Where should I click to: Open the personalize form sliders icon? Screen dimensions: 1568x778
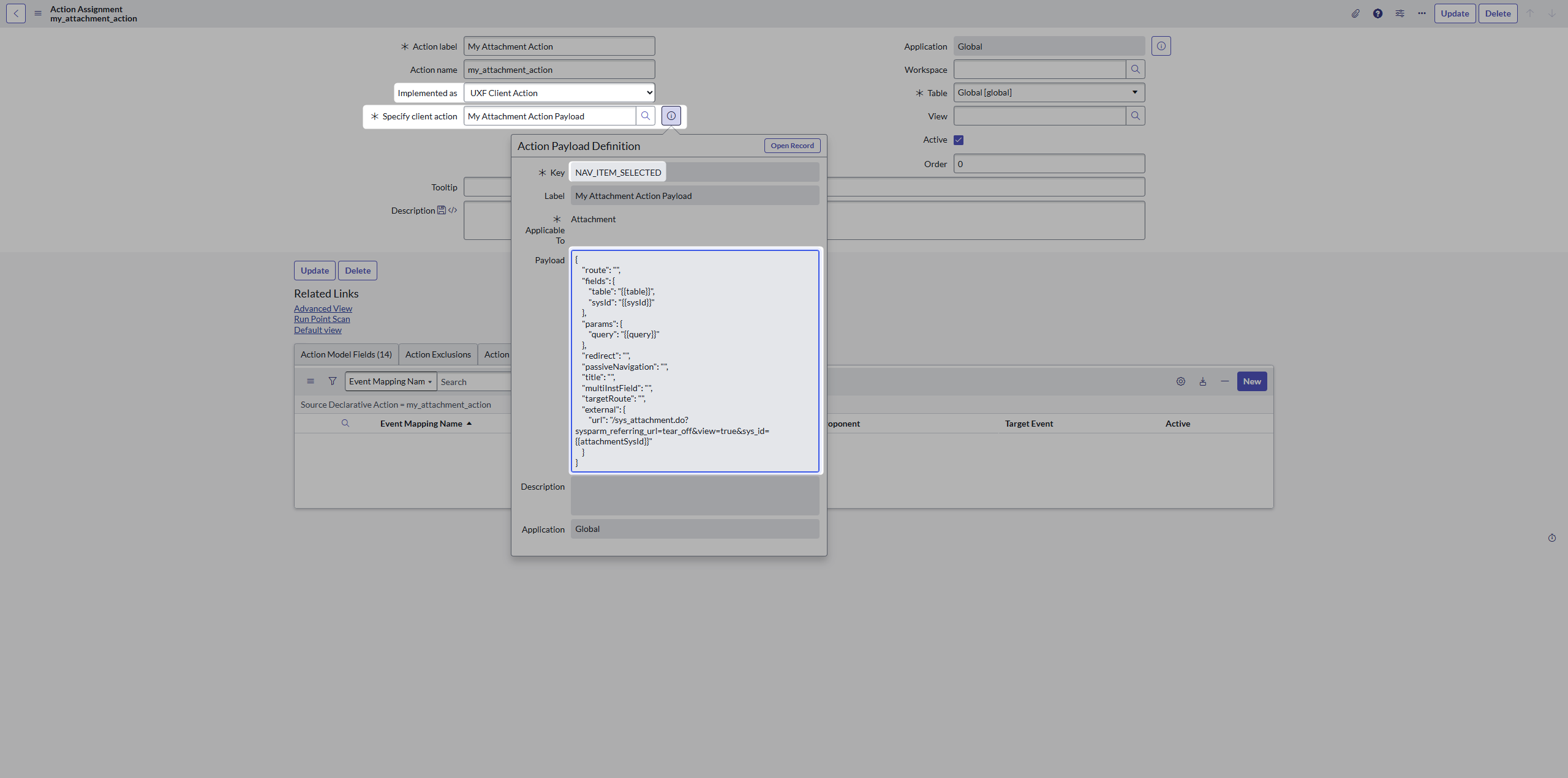tap(1400, 13)
